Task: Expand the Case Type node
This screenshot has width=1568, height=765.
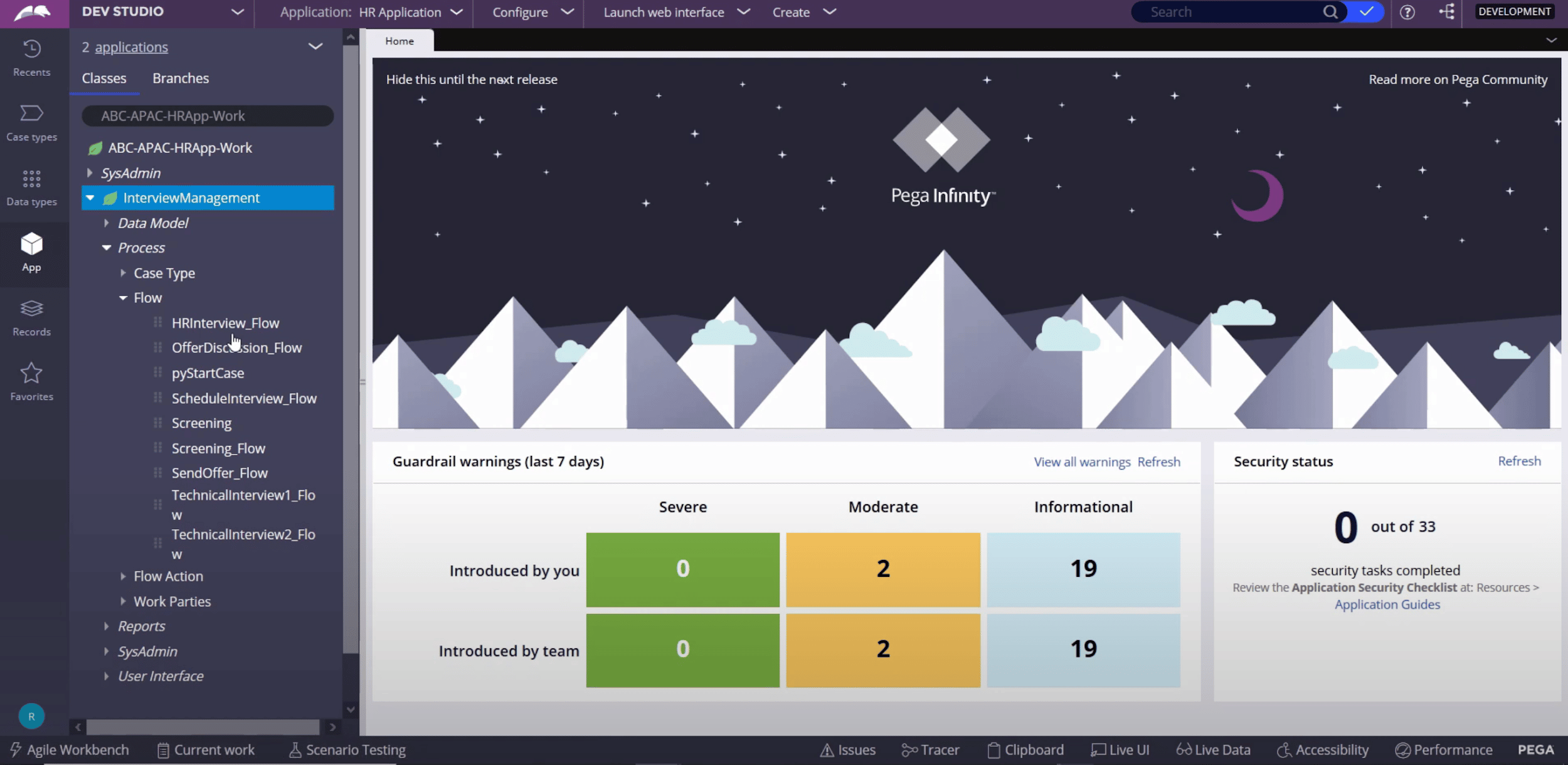Action: point(123,273)
